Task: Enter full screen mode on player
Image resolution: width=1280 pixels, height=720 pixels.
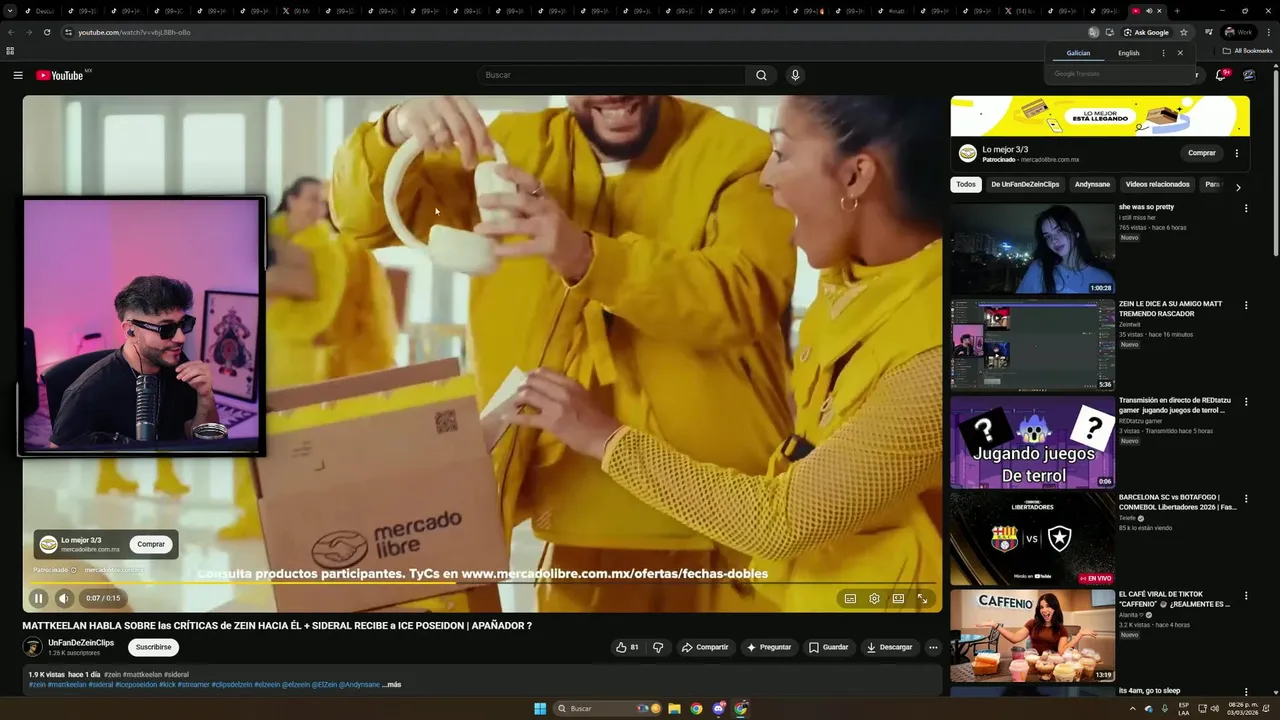Action: pyautogui.click(x=922, y=598)
